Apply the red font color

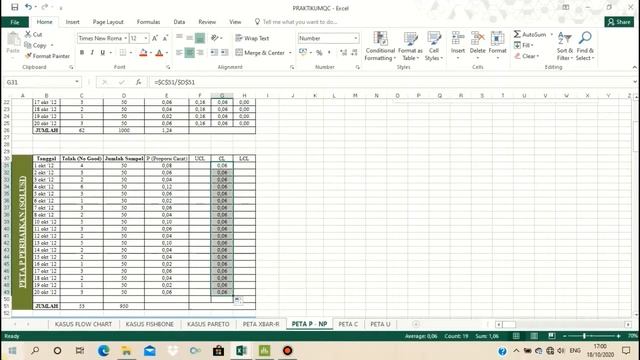[x=159, y=53]
